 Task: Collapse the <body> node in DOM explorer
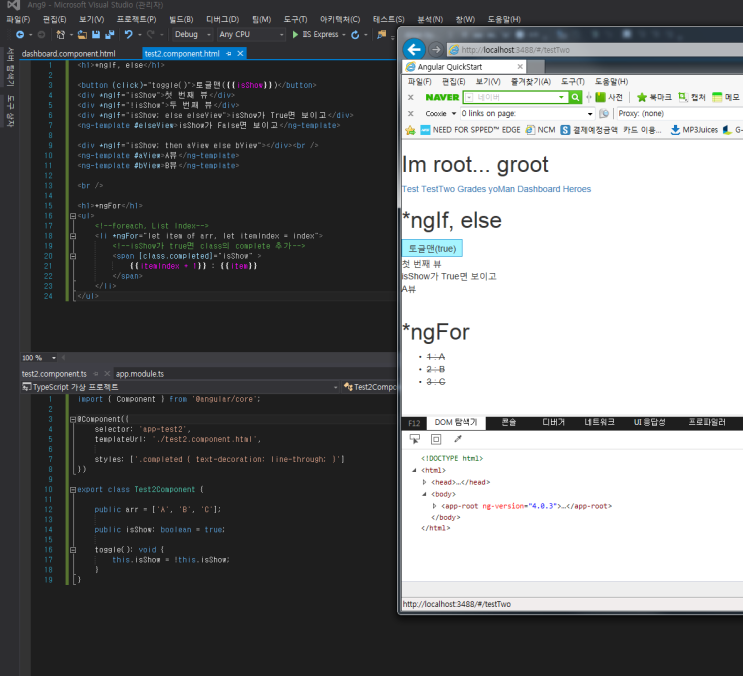[x=424, y=494]
